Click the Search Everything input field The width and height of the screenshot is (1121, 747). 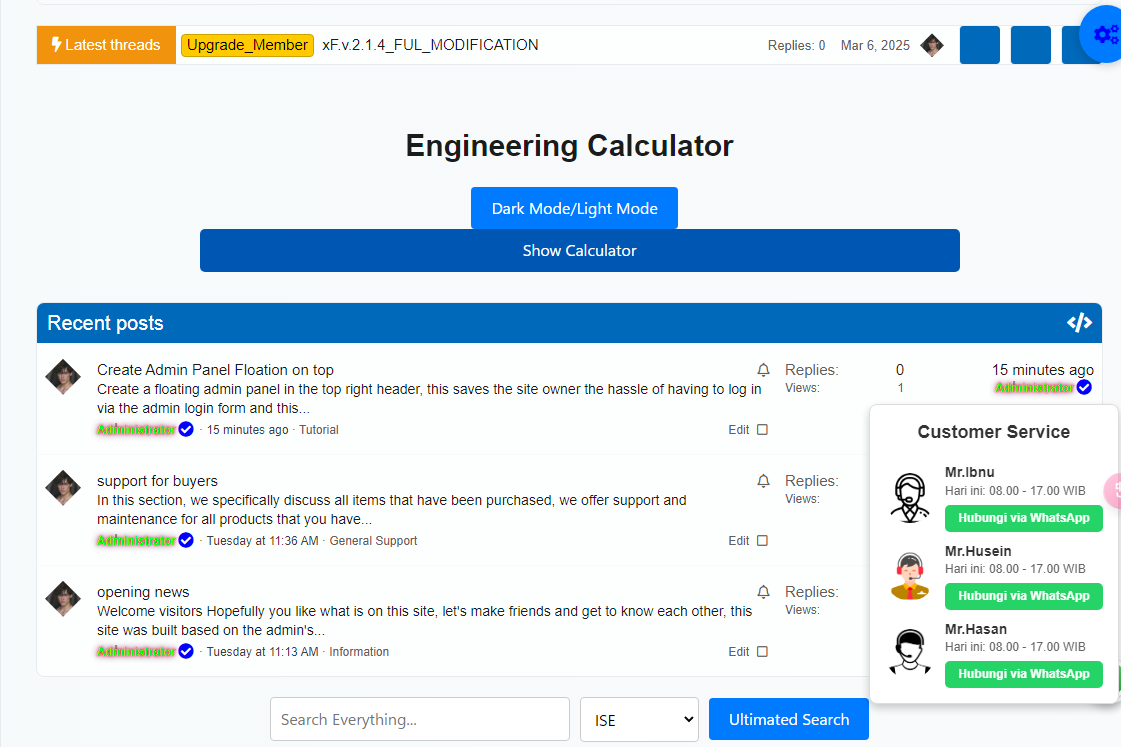click(x=420, y=719)
